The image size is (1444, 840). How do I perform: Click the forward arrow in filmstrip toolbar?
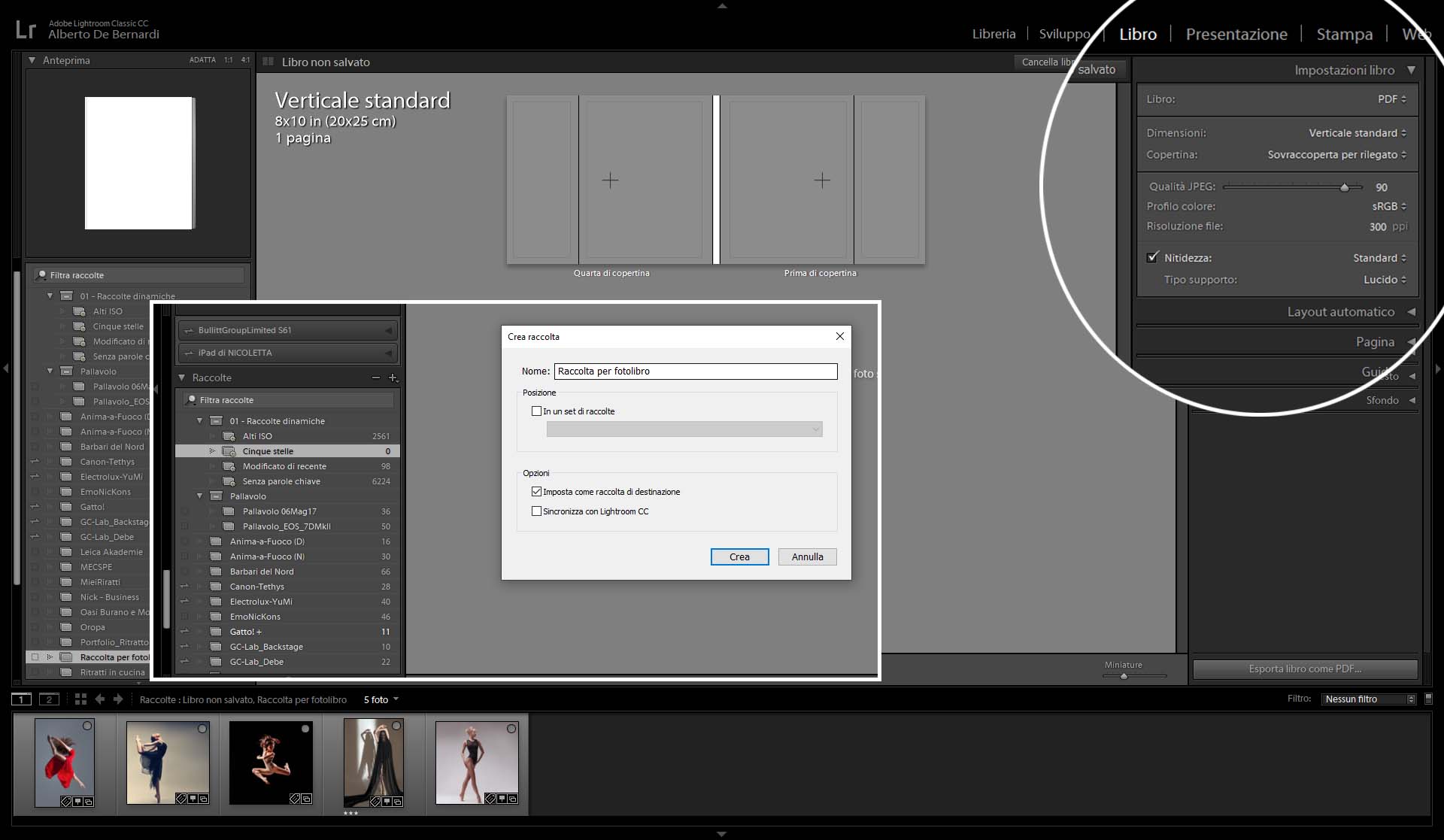[x=118, y=699]
